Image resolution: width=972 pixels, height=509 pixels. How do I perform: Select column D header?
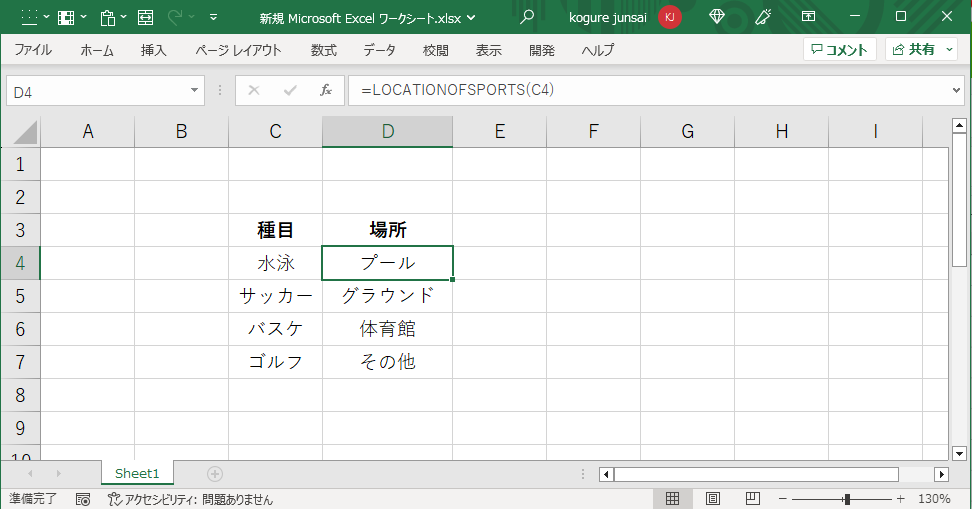(x=387, y=131)
